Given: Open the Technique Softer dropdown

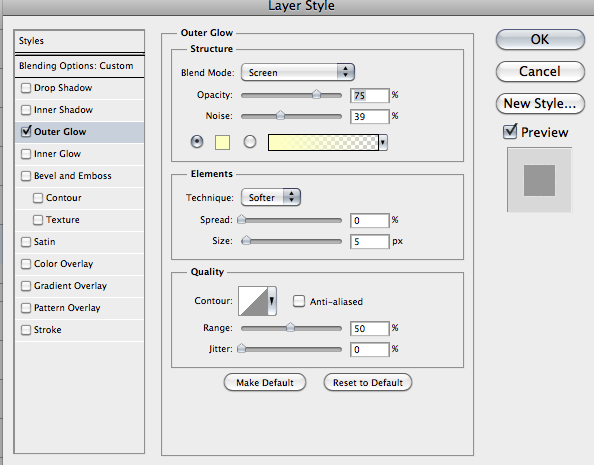Looking at the screenshot, I should pos(271,197).
